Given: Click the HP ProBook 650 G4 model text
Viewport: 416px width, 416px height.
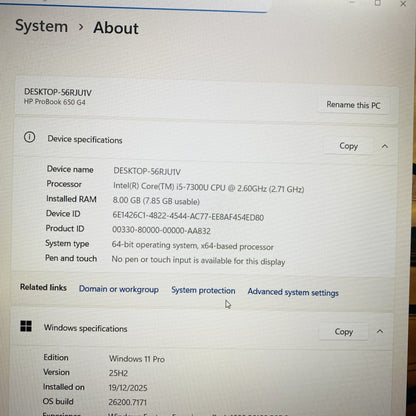Looking at the screenshot, I should 55,102.
